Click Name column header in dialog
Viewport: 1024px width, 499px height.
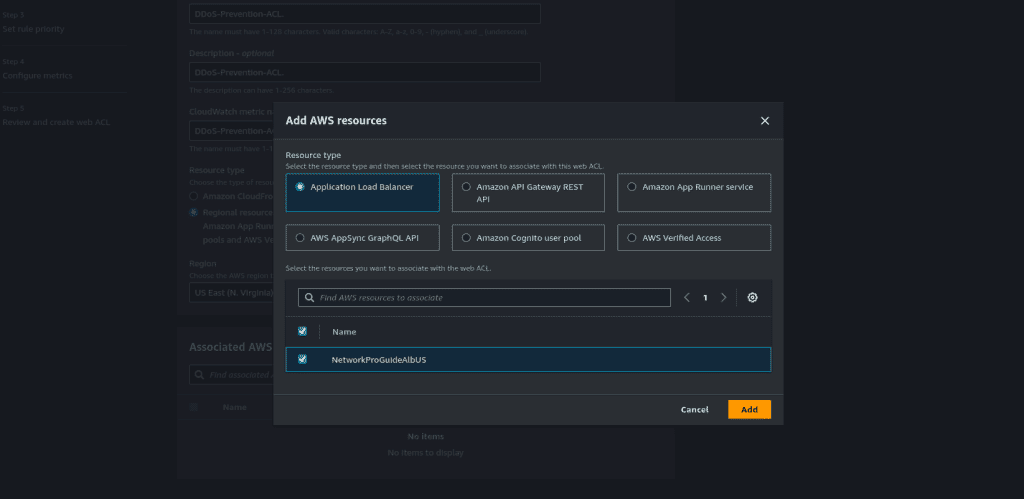point(344,332)
